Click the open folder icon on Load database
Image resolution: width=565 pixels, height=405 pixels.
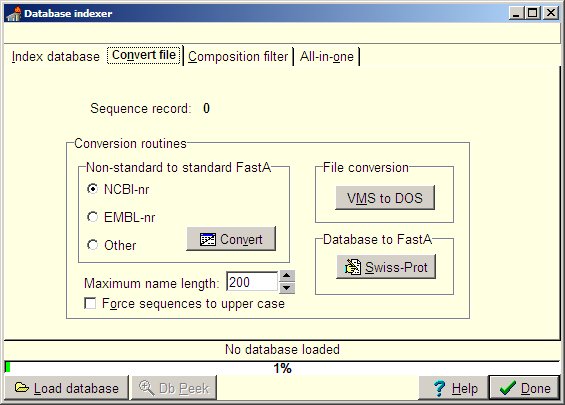pyautogui.click(x=22, y=388)
